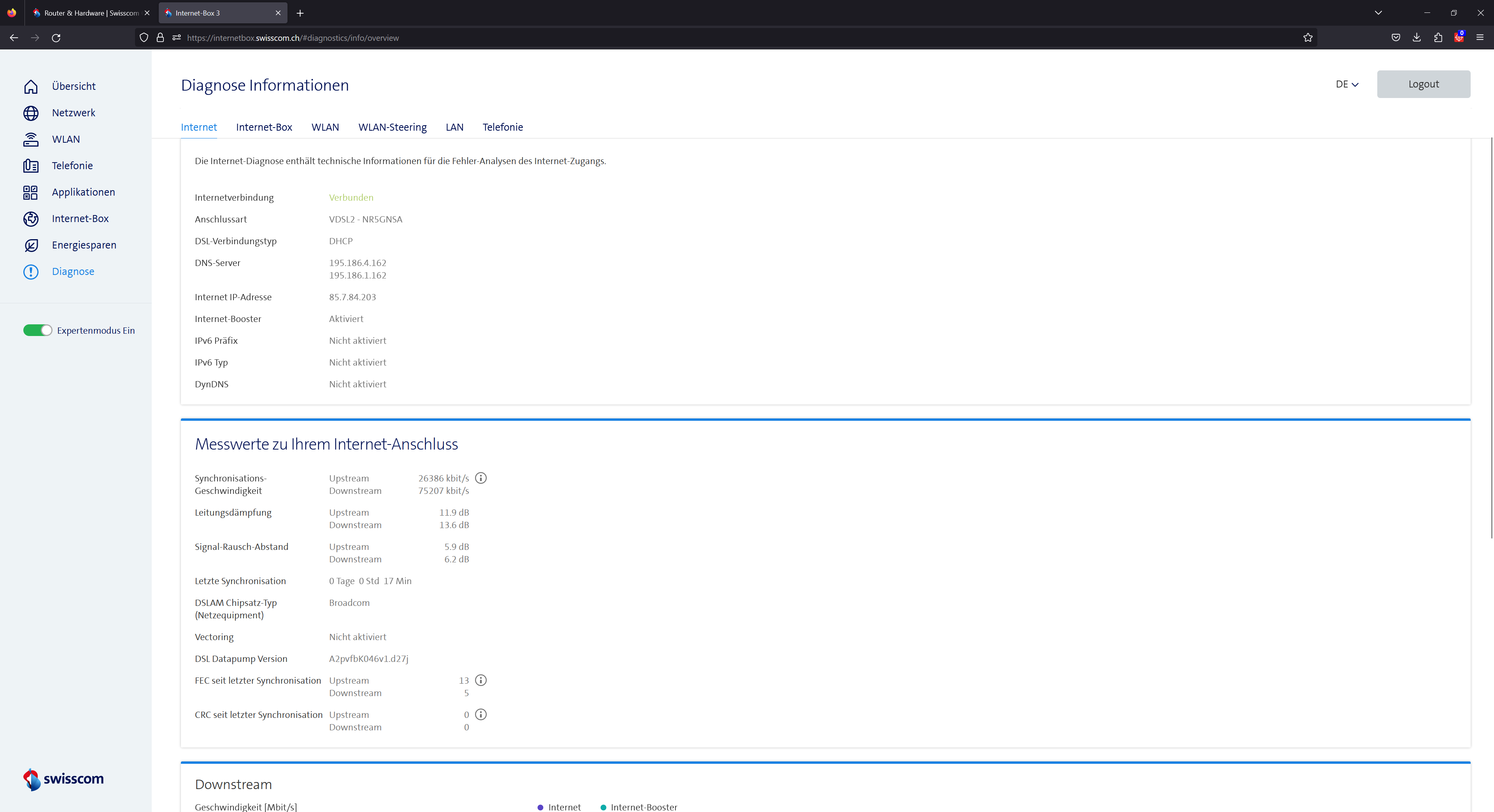
Task: Expand the Firefox list all tabs chevron
Action: pyautogui.click(x=1378, y=13)
